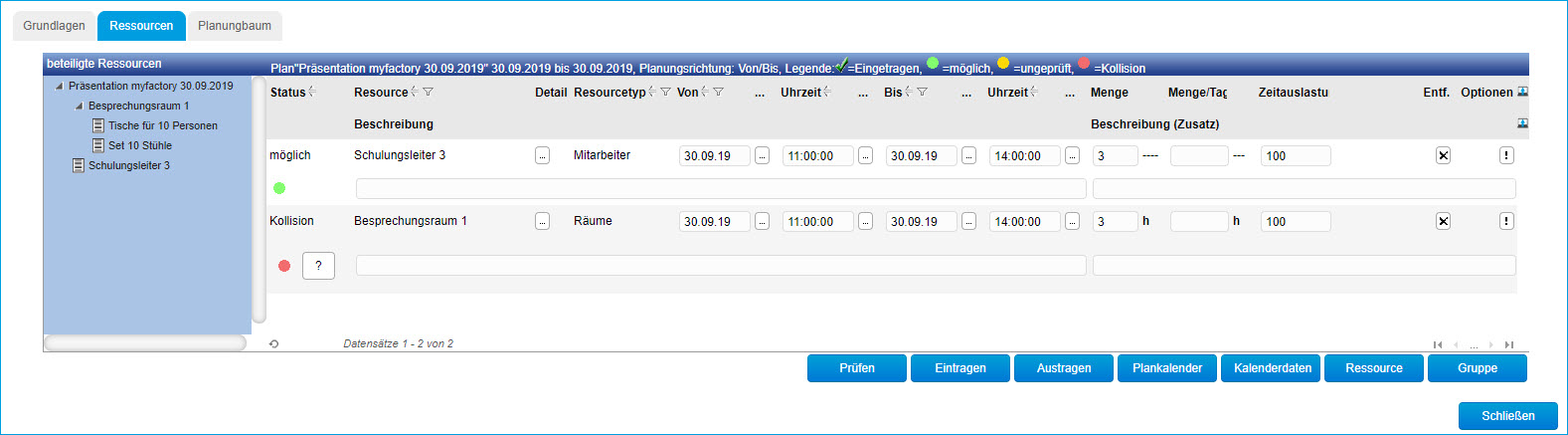Click the Gruppe button

[x=1478, y=368]
